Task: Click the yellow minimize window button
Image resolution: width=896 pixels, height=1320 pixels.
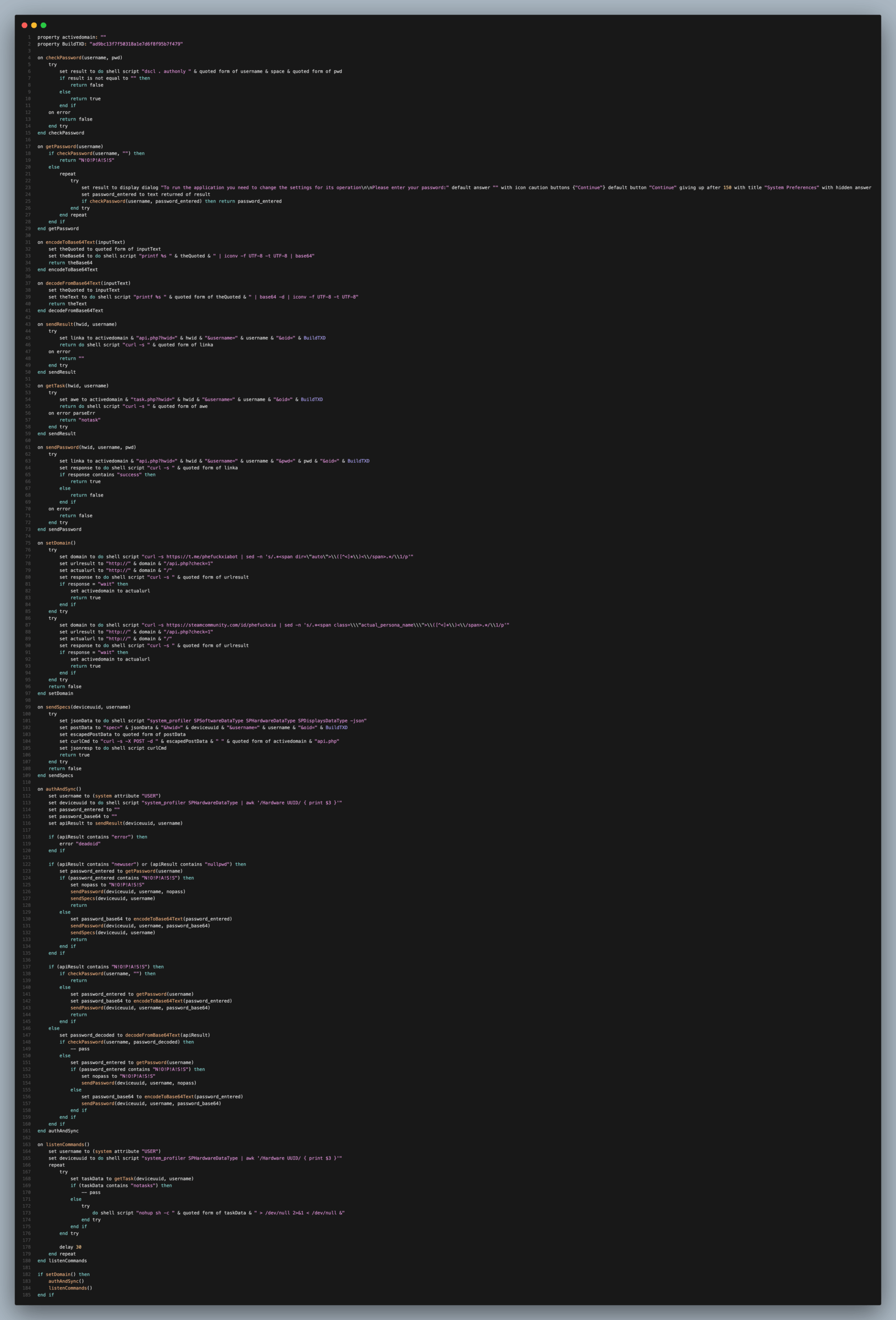Action: coord(34,25)
